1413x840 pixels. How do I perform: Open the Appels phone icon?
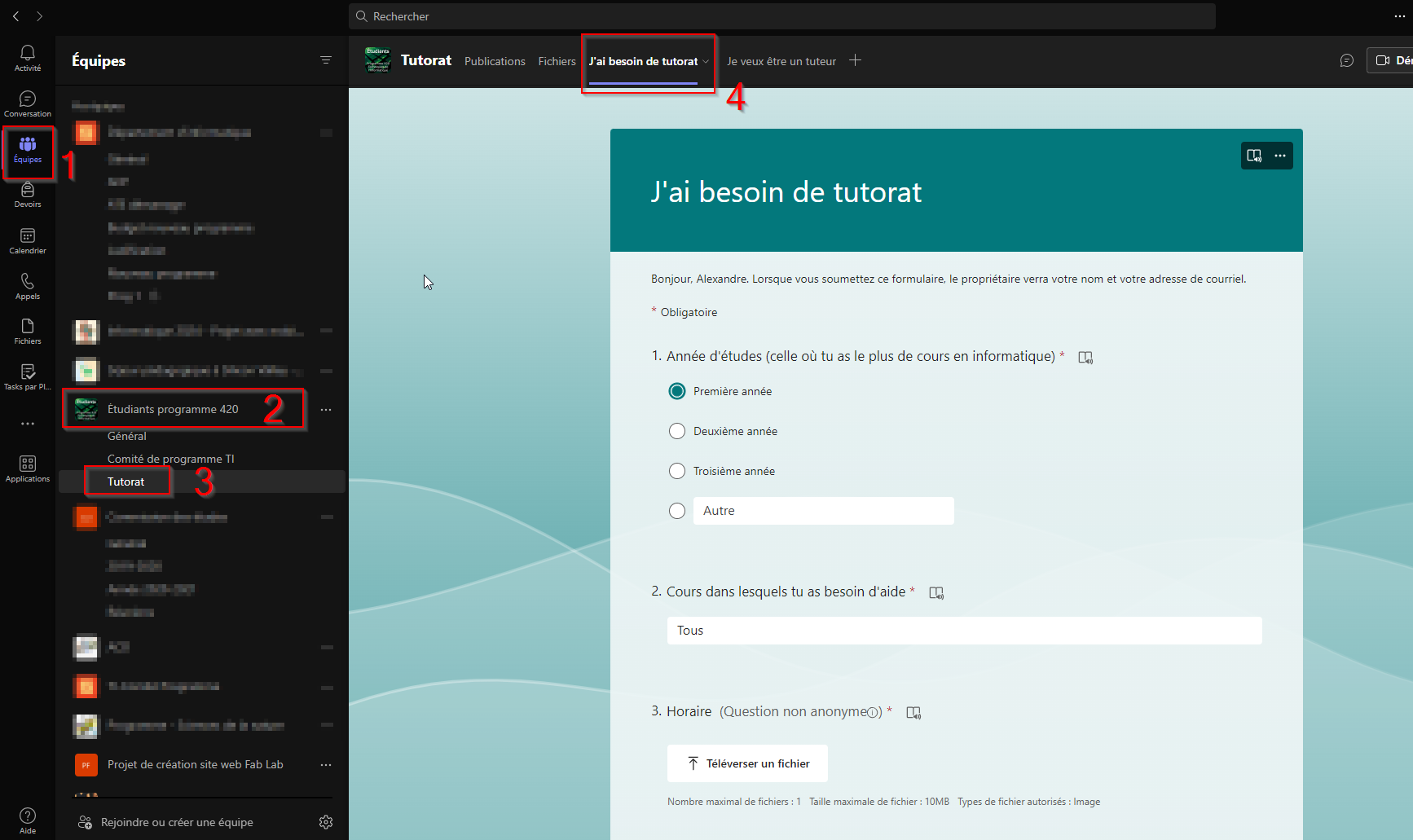coord(27,286)
